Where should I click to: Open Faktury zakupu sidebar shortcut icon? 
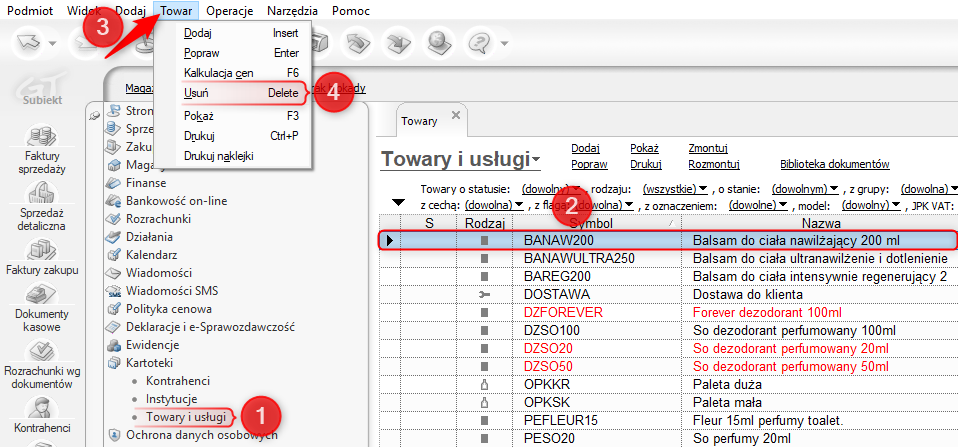[42, 249]
